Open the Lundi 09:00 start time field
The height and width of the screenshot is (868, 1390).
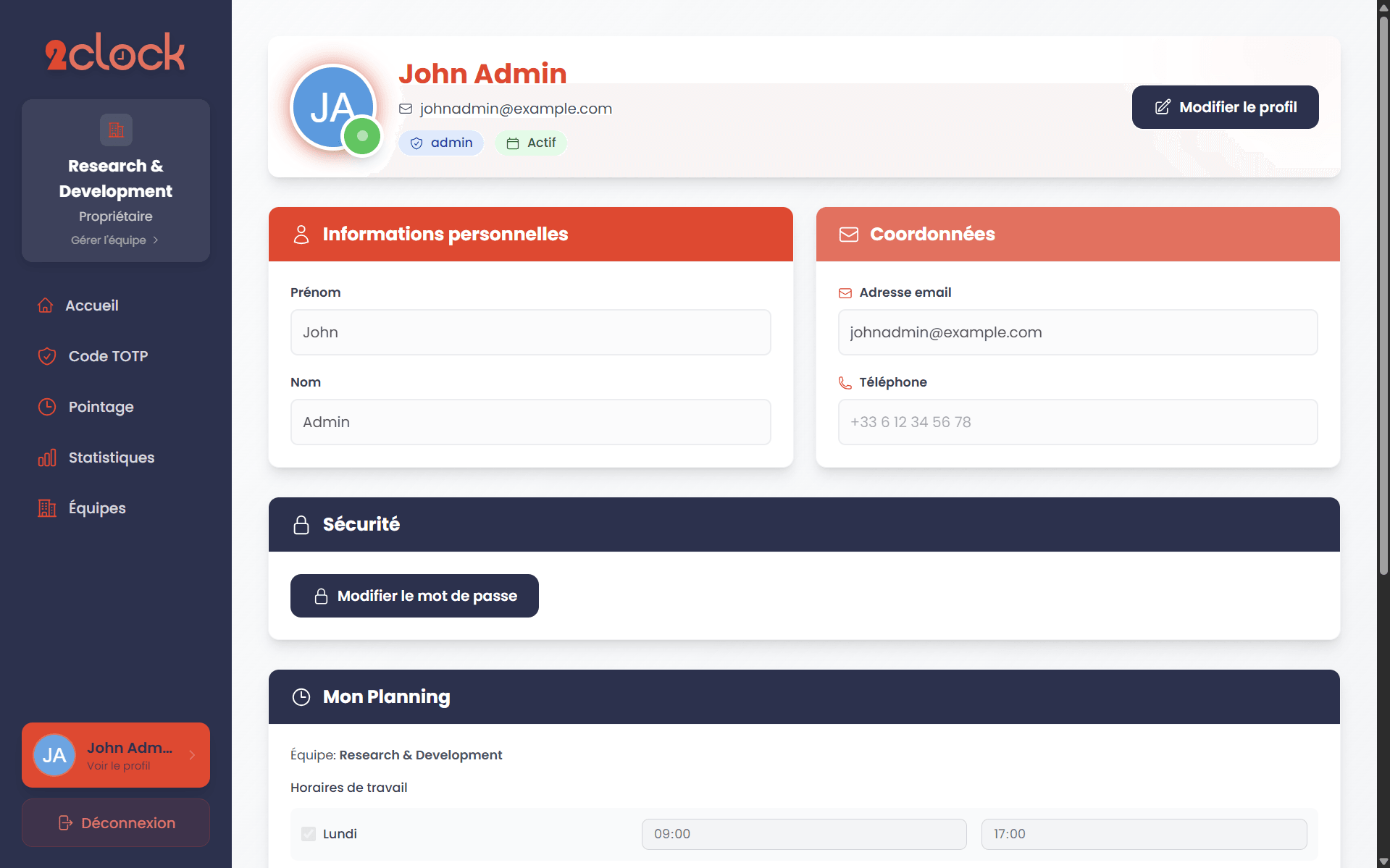point(803,834)
